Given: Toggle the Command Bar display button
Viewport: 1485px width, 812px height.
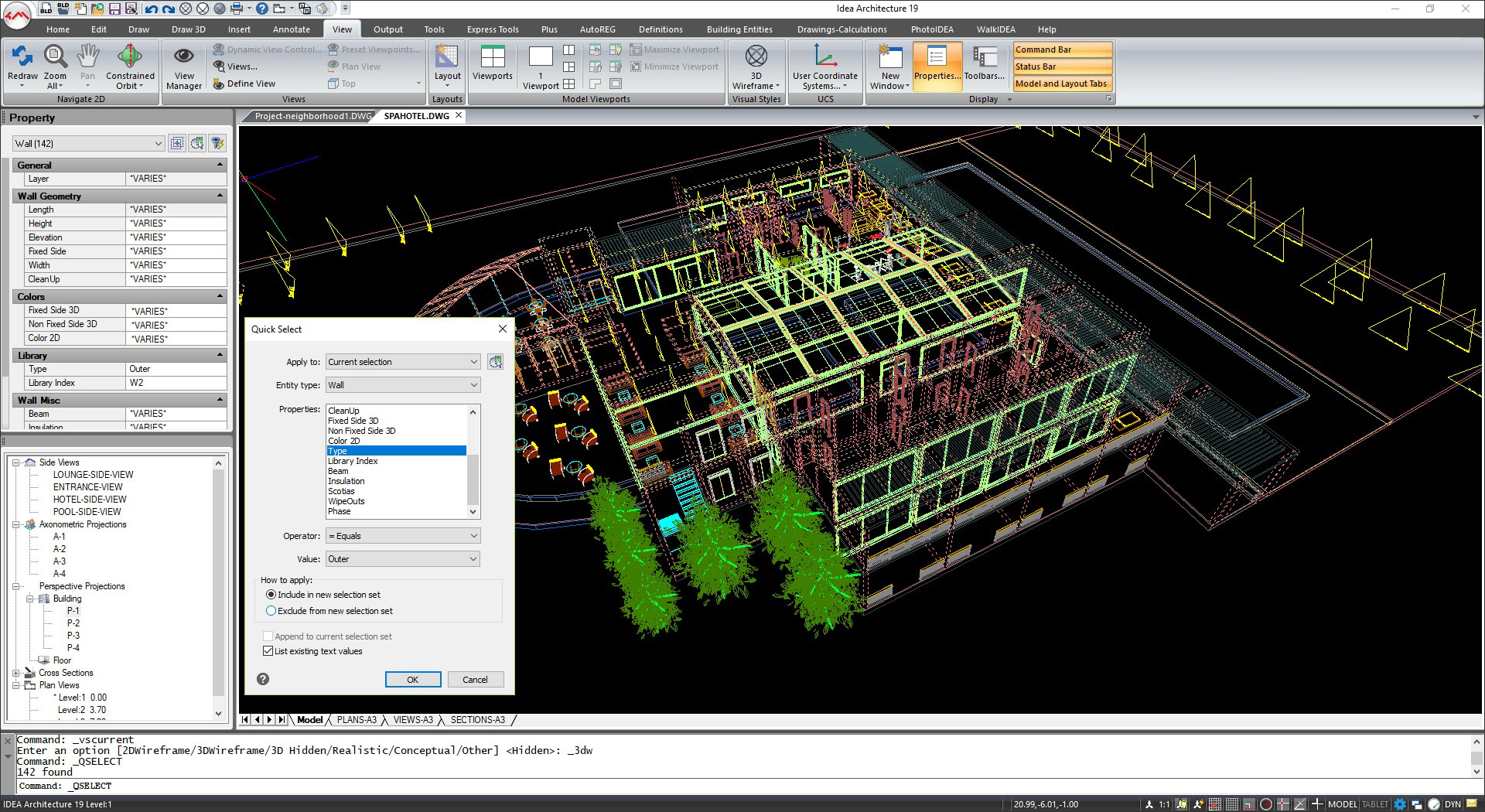Looking at the screenshot, I should click(x=1063, y=49).
